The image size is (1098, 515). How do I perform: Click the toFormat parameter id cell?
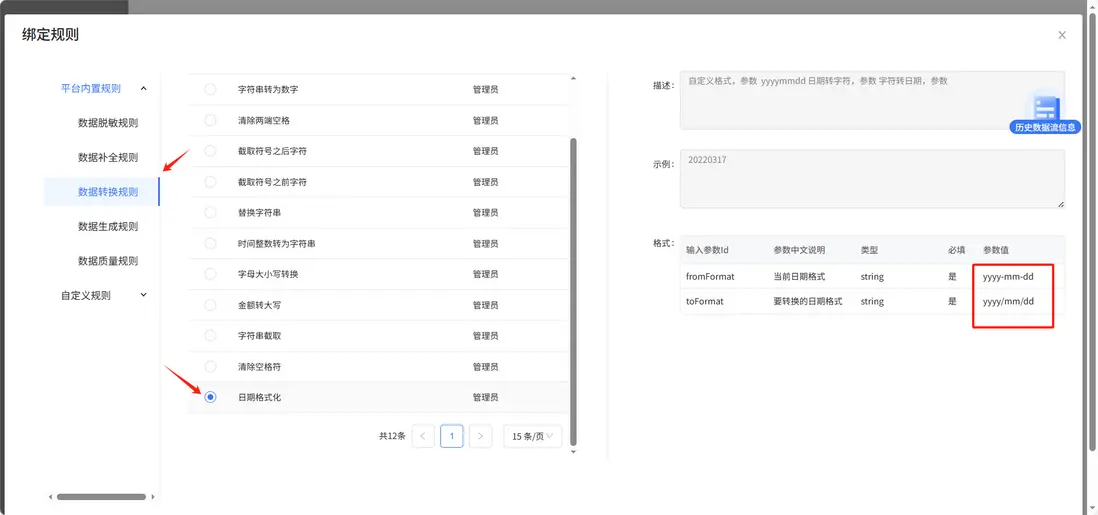(704, 301)
